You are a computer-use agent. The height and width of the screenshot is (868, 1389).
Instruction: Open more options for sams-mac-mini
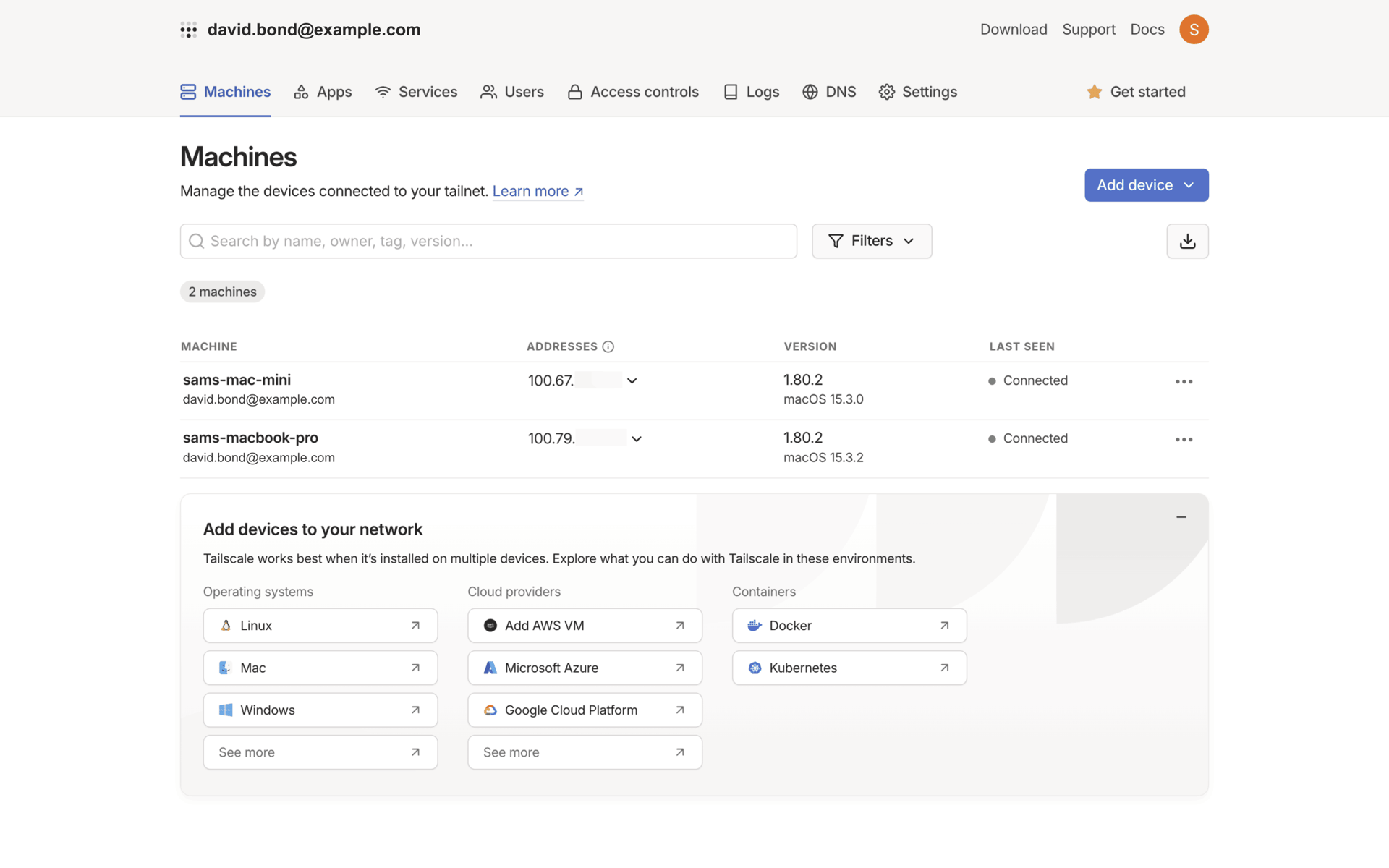click(1184, 381)
